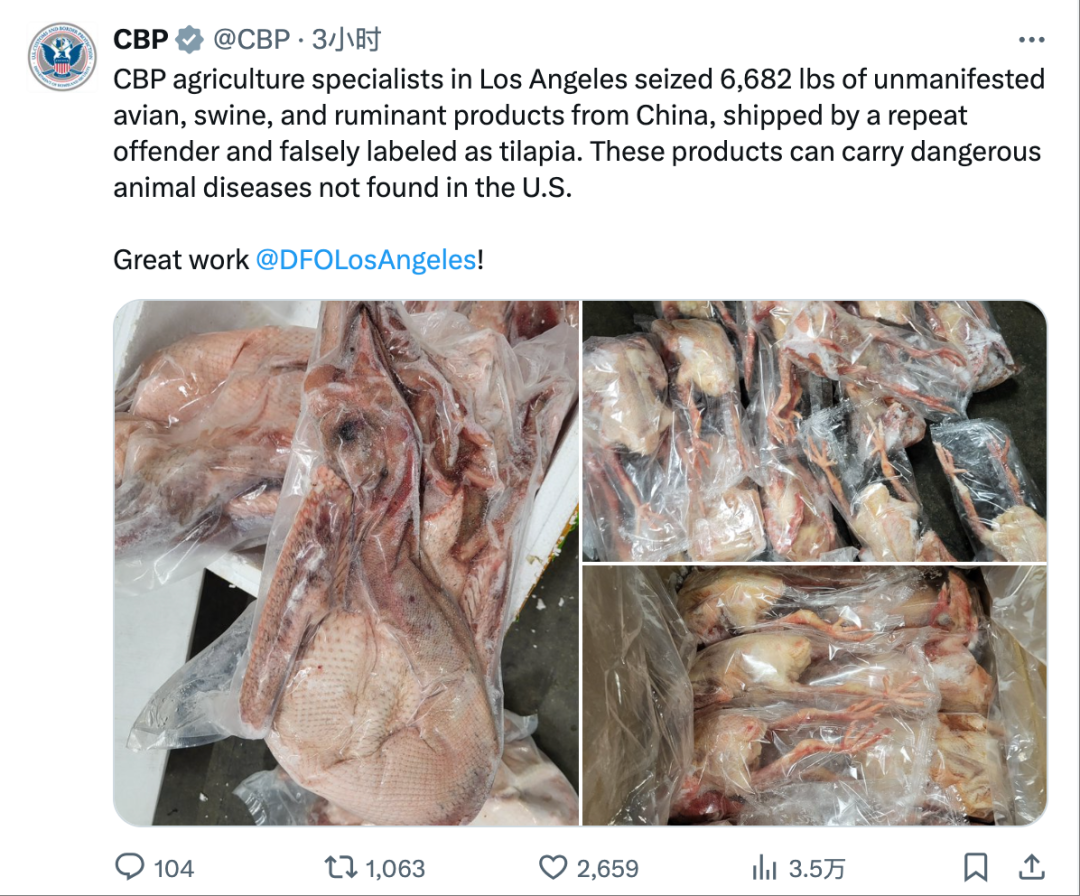The width and height of the screenshot is (1080, 896).
Task: Click the views bar chart icon
Action: click(x=764, y=867)
